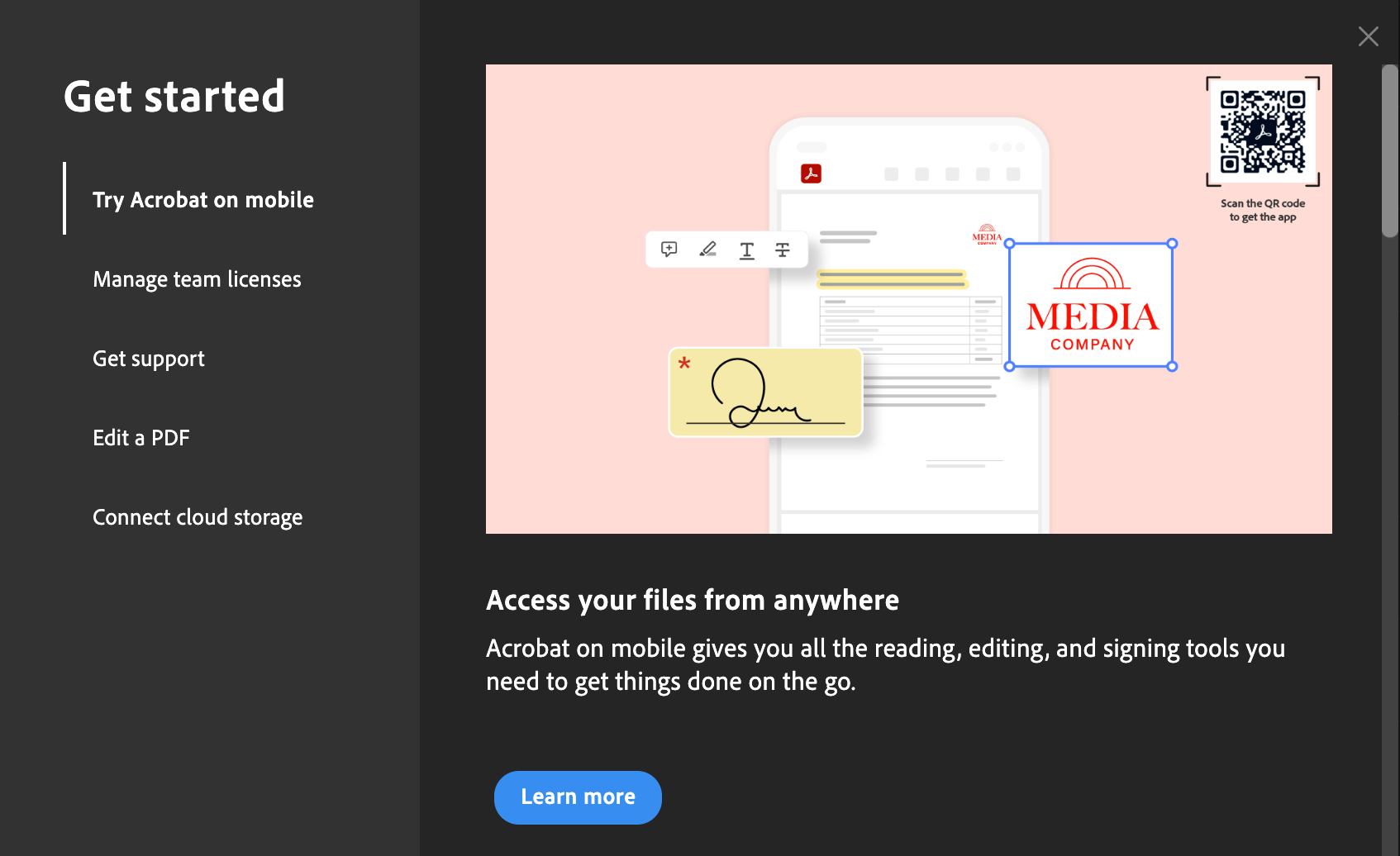
Task: Click the Strikethrough Text tool icon
Action: [782, 250]
